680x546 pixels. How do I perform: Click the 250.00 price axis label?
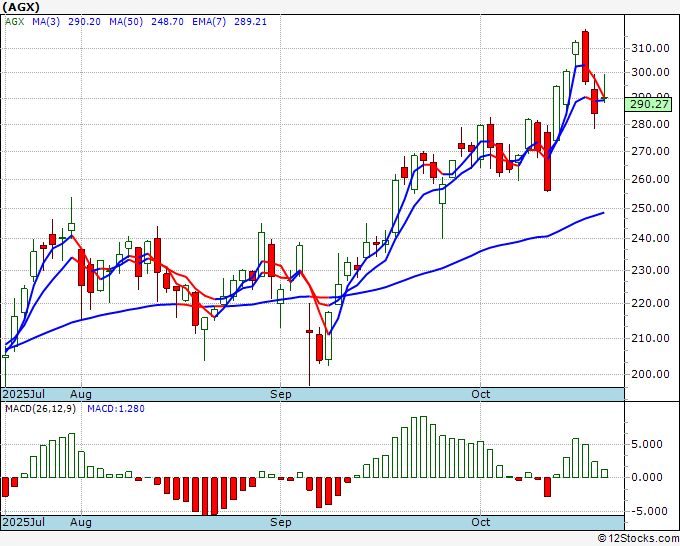click(650, 208)
